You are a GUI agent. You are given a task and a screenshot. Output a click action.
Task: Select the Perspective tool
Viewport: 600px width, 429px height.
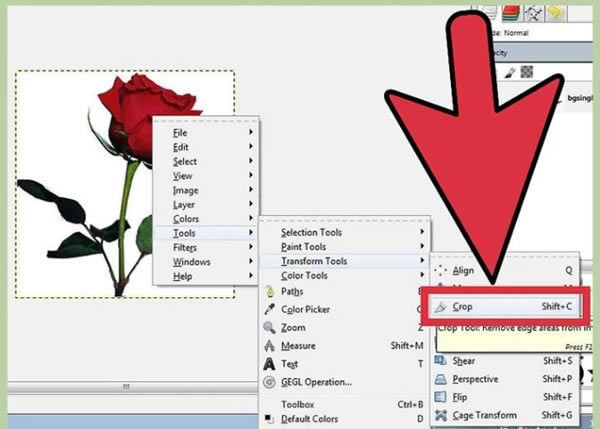click(x=505, y=379)
